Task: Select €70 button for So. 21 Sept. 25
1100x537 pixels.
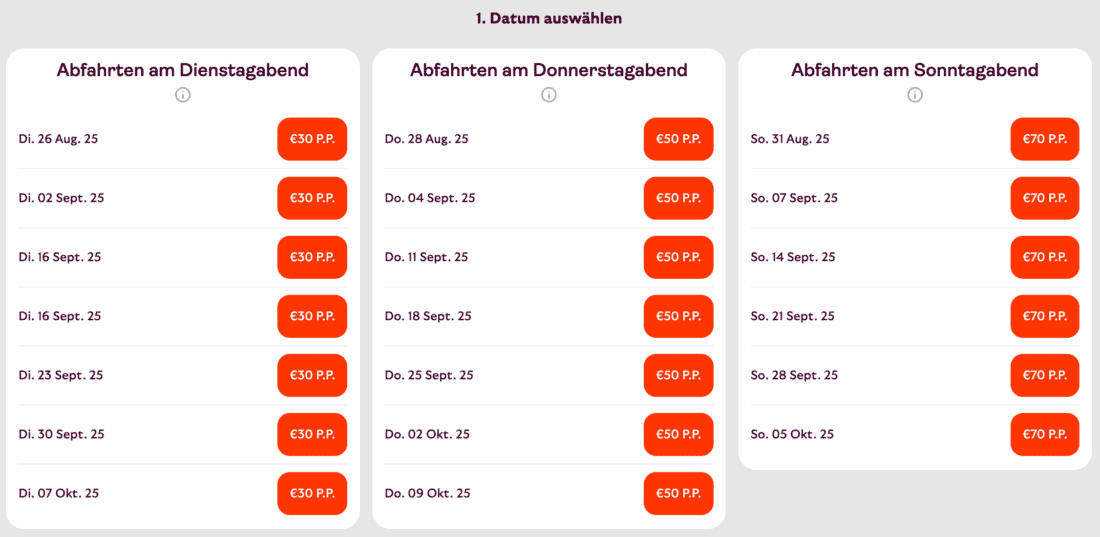Action: pyautogui.click(x=1045, y=316)
